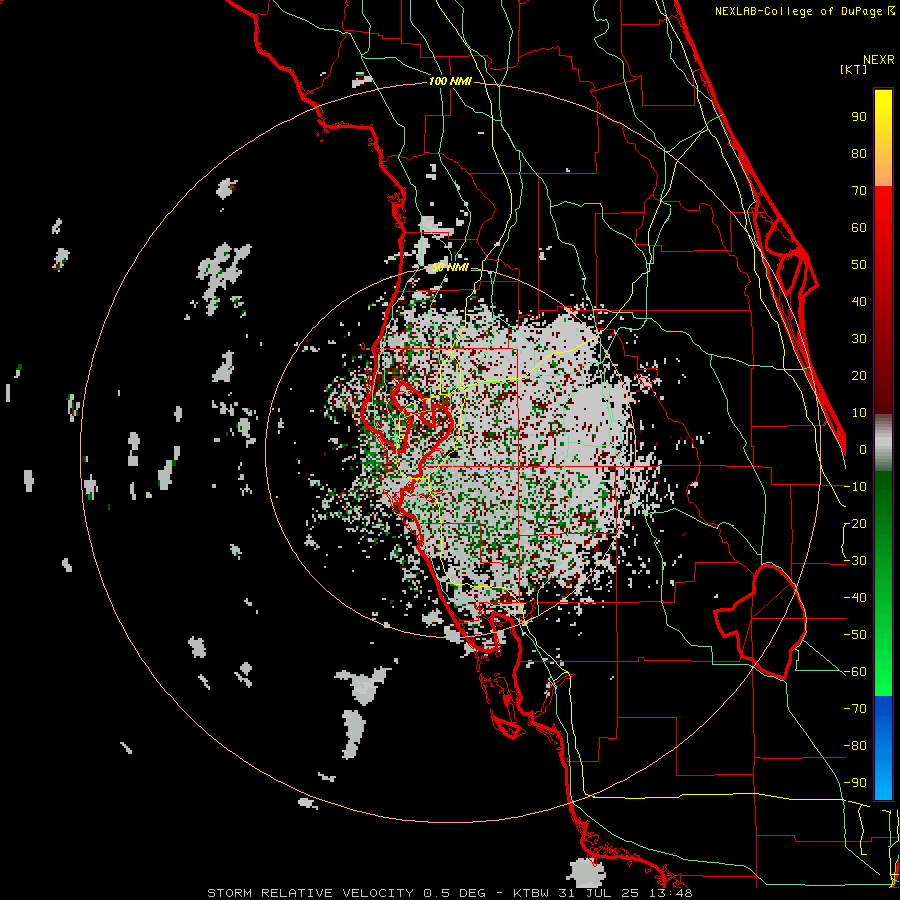Select the -90 value on velocity scale

click(855, 782)
